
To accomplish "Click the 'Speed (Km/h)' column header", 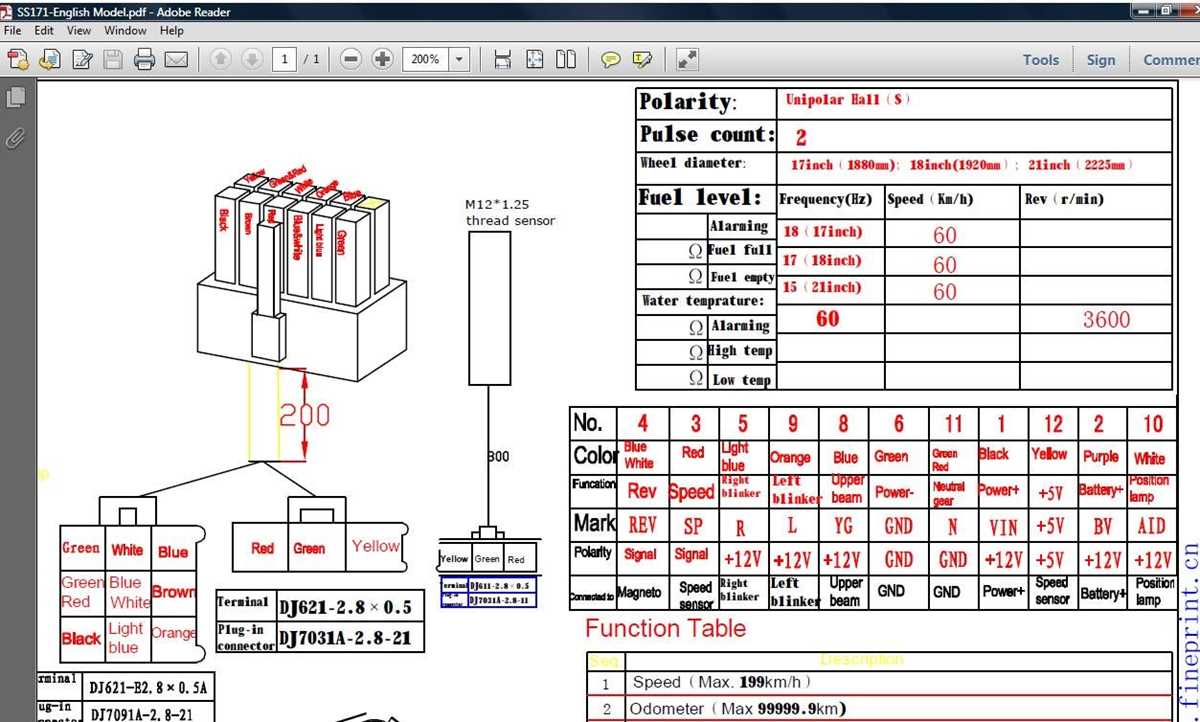I will point(930,199).
